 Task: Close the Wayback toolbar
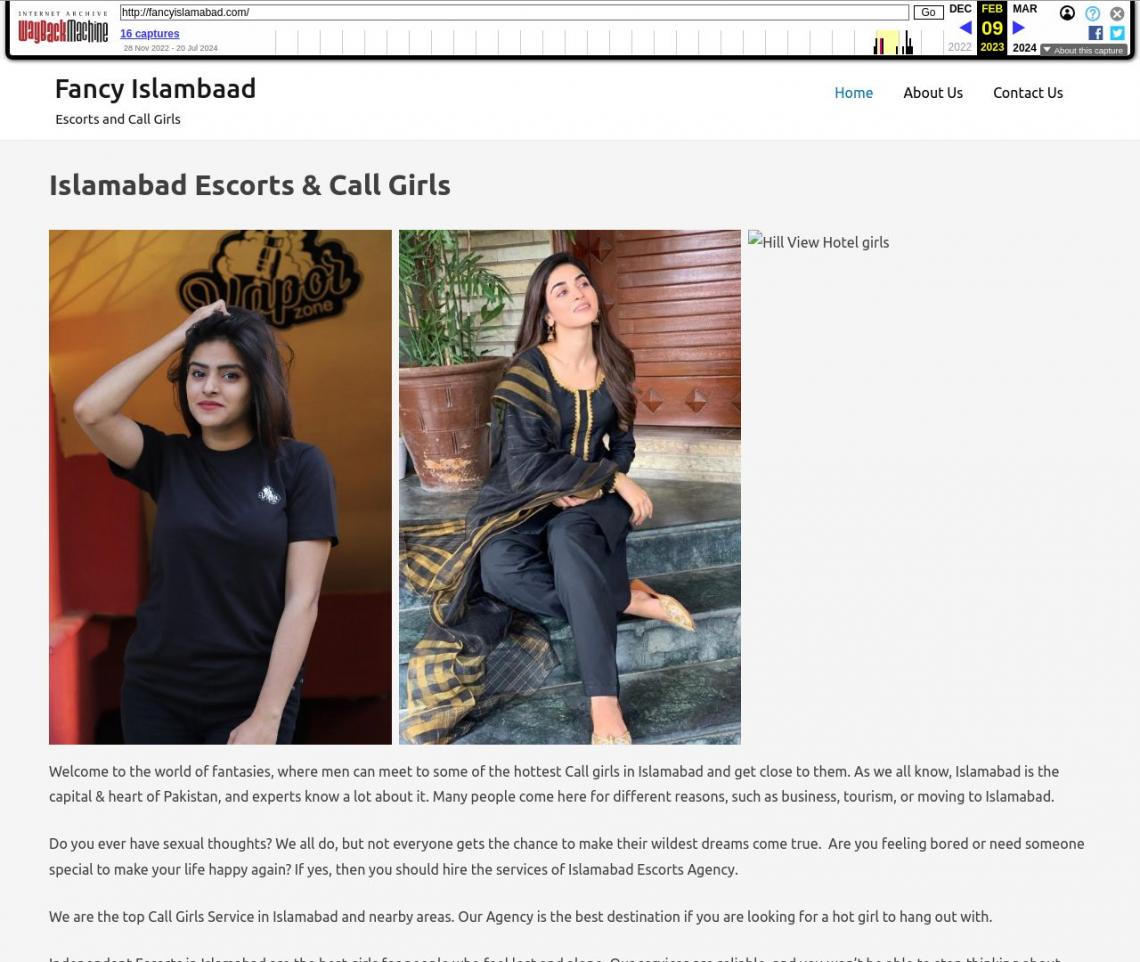point(1117,13)
